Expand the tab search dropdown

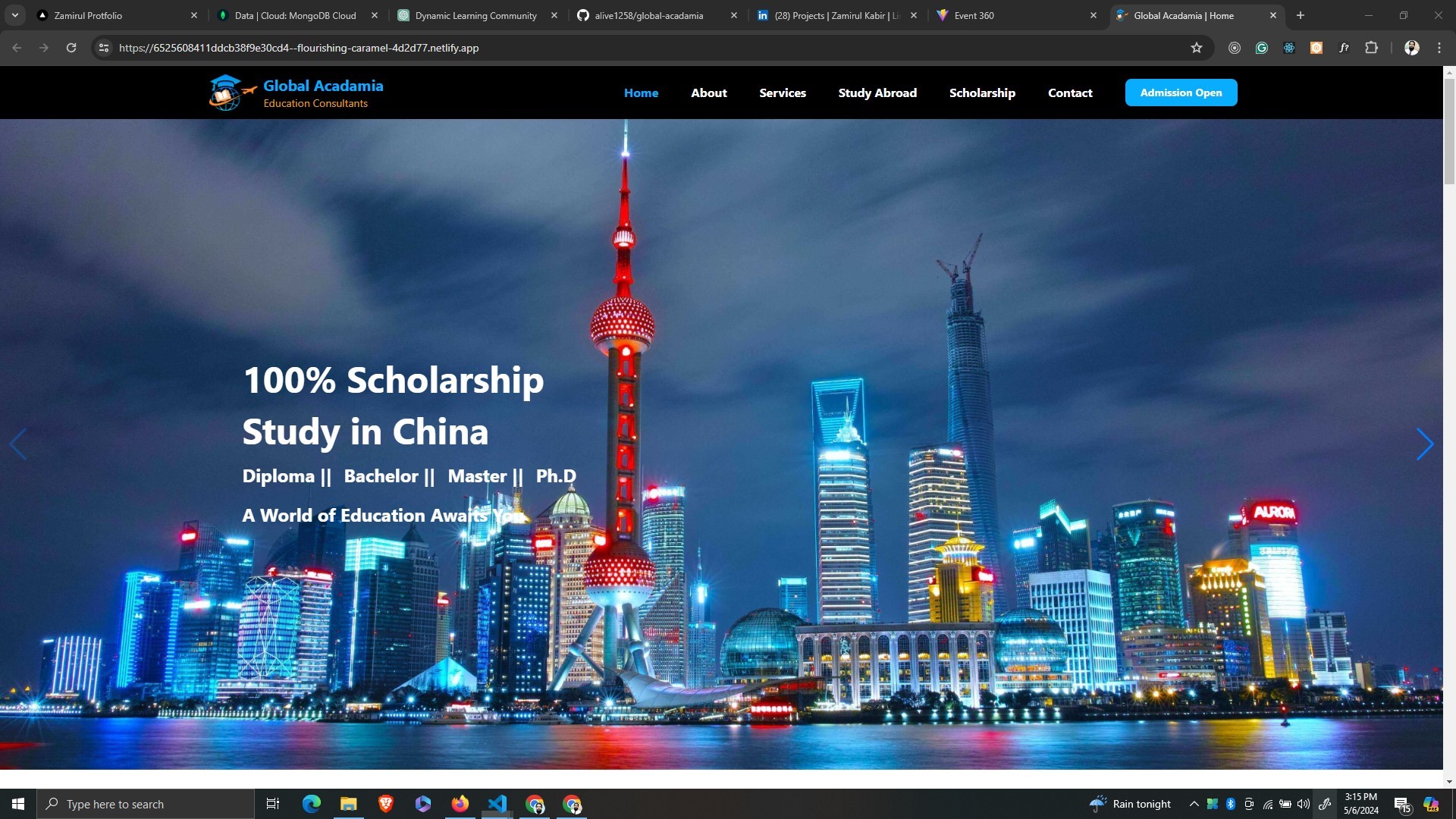(14, 15)
